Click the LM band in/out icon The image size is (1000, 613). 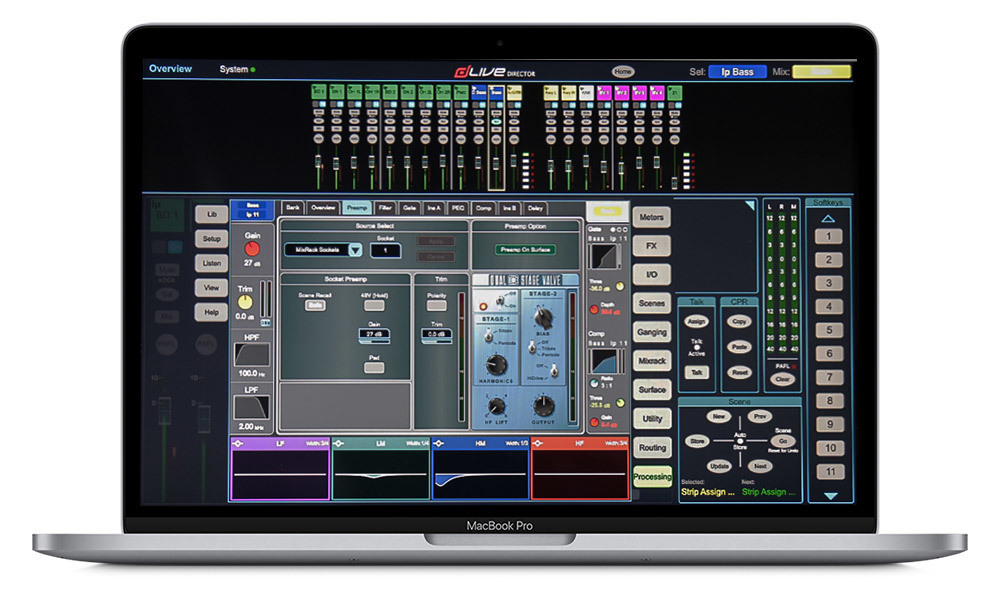click(x=339, y=443)
